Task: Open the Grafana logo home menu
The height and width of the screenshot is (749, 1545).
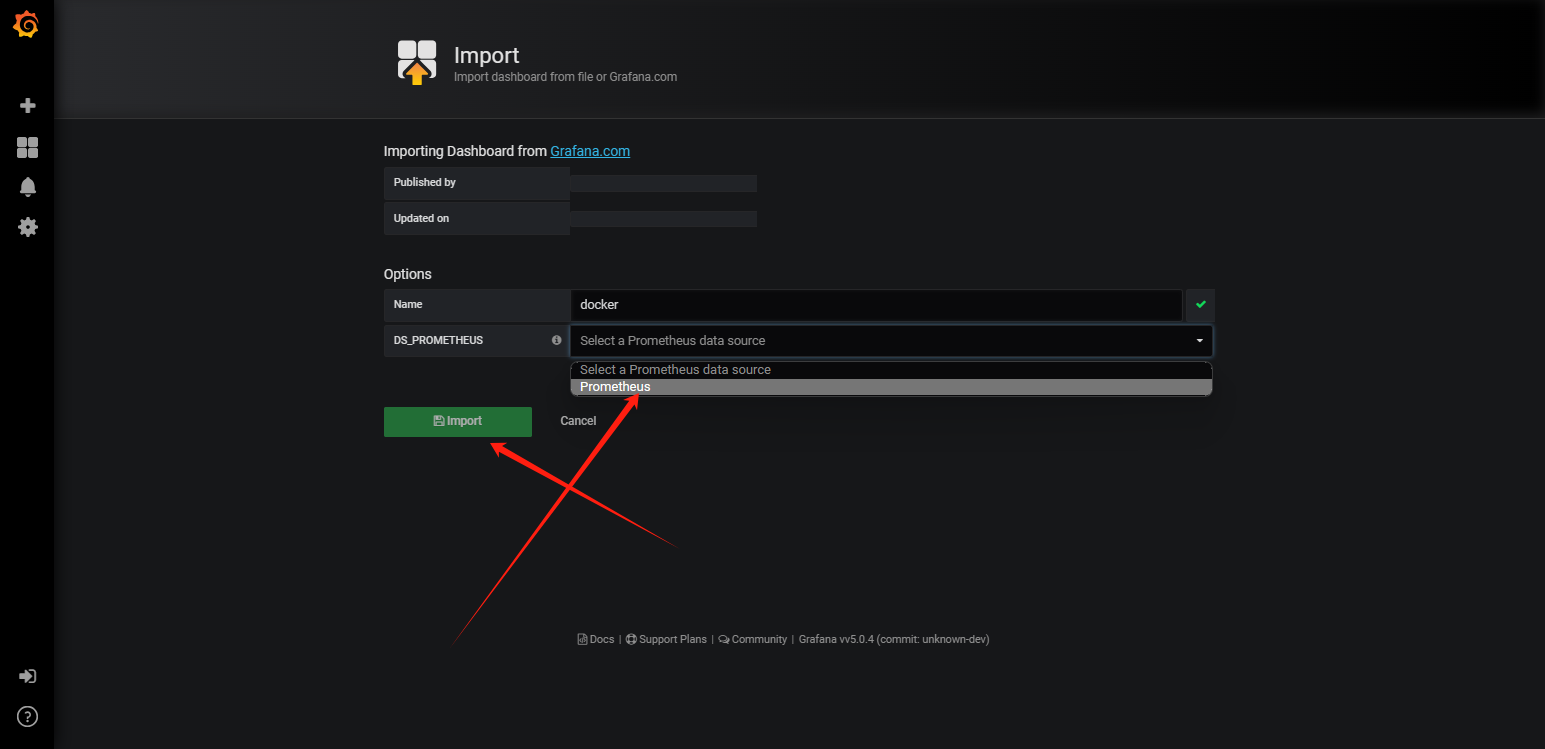Action: (x=27, y=25)
